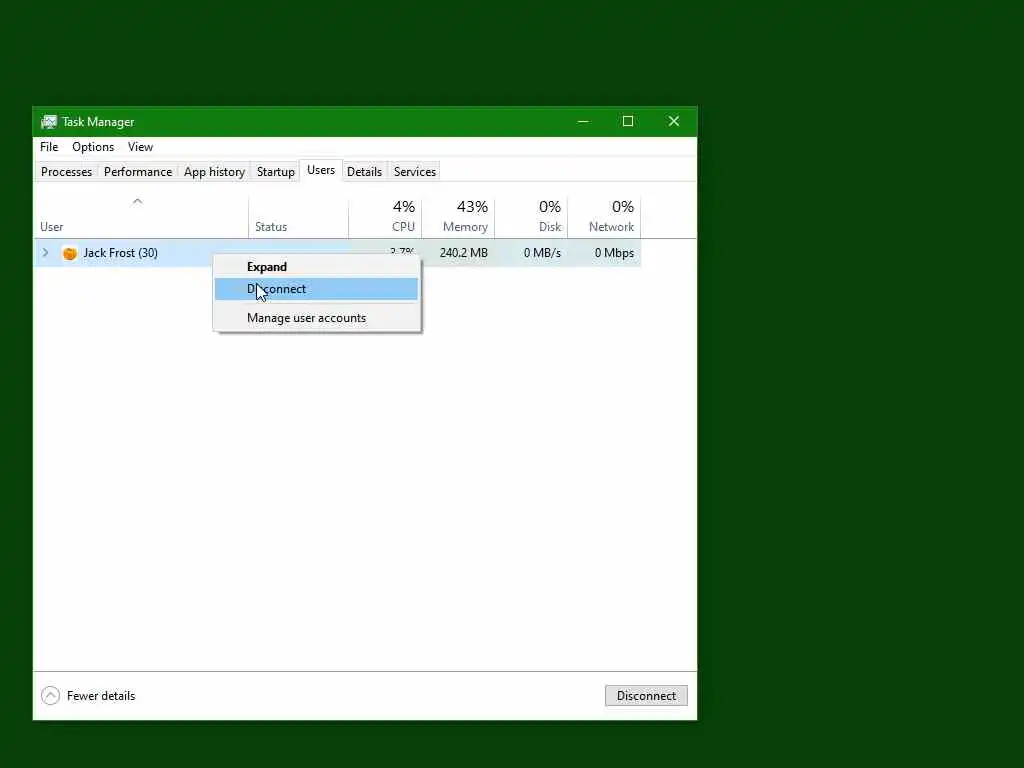Sort by the Memory column header
The width and height of the screenshot is (1024, 768).
coord(458,216)
